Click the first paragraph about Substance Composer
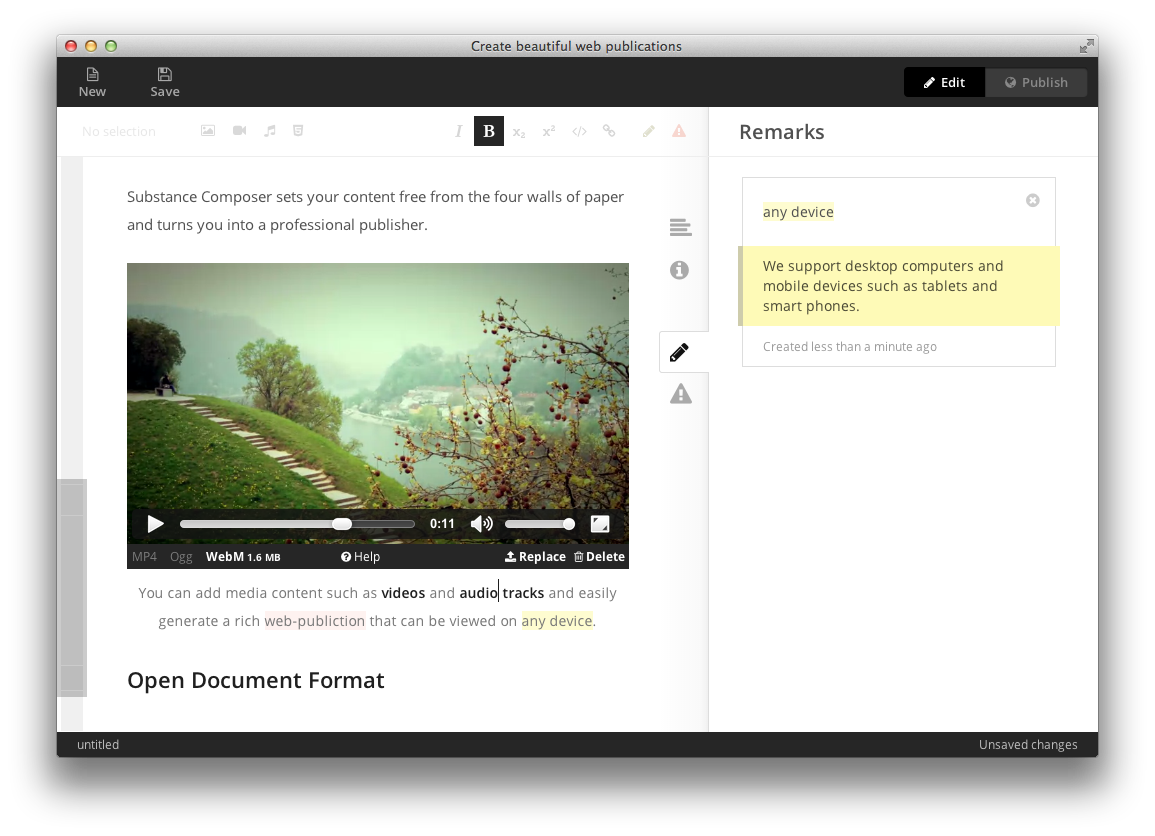 click(x=375, y=211)
